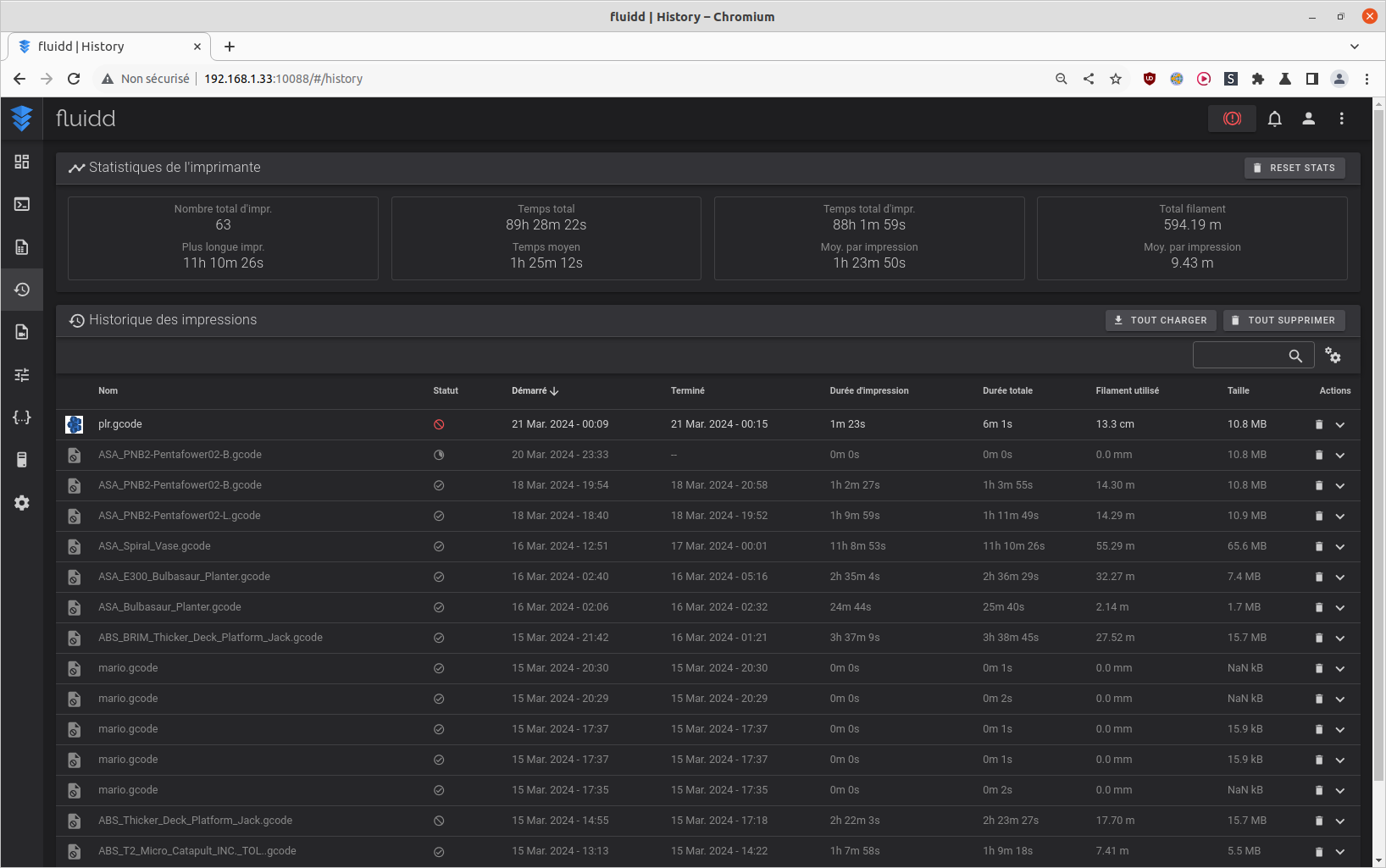1386x868 pixels.
Task: Go back in browser history
Action: (19, 79)
